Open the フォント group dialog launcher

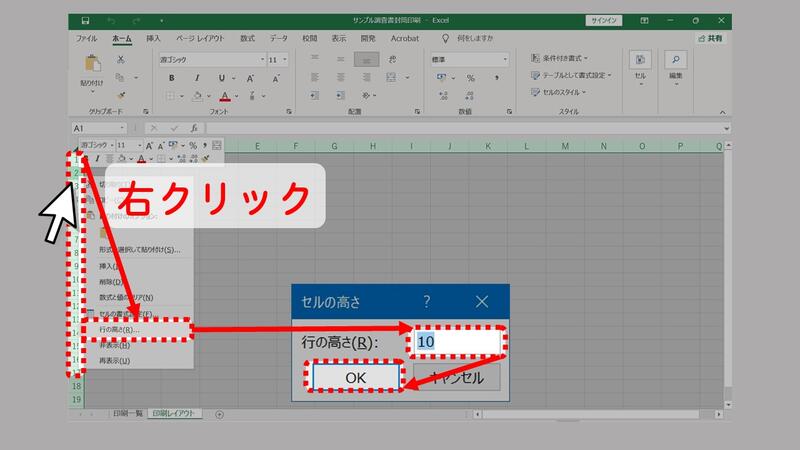(x=289, y=111)
